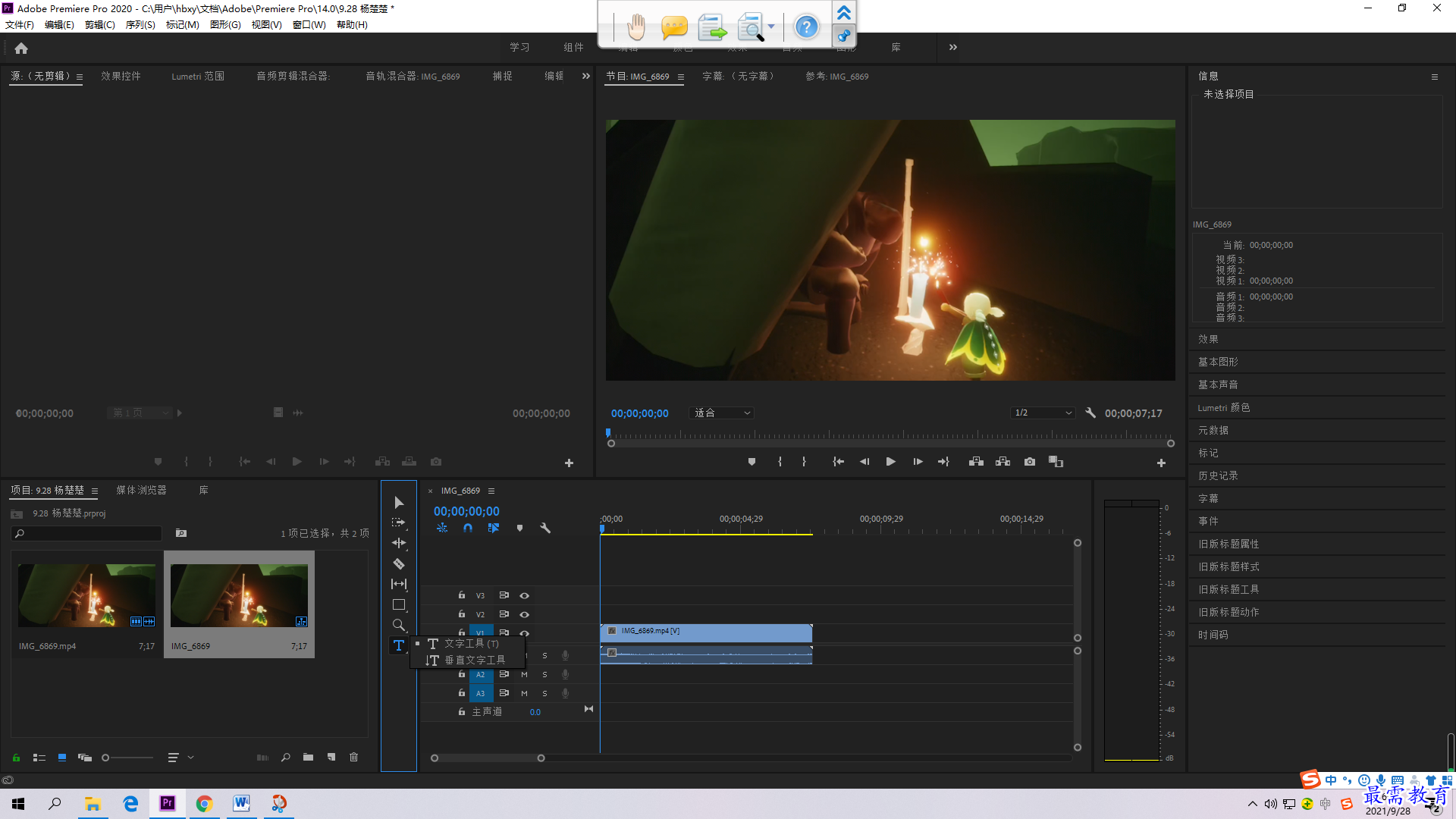
Task: Toggle V3 track lock
Action: pyautogui.click(x=461, y=595)
